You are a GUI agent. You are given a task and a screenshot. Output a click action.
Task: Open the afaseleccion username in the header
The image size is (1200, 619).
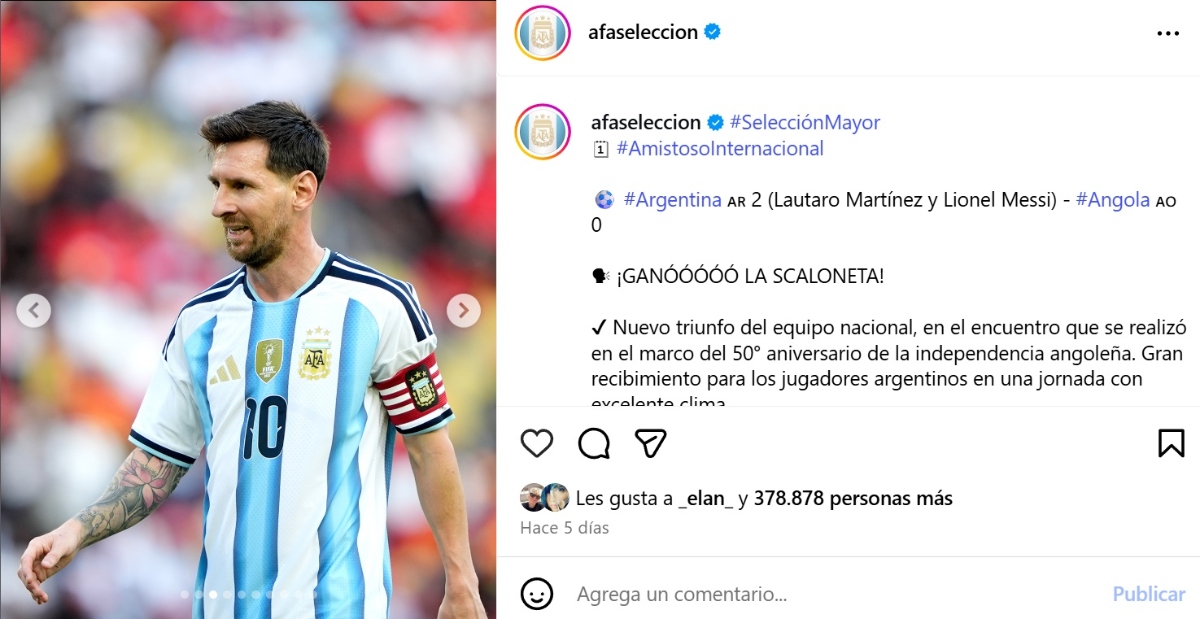pos(644,32)
